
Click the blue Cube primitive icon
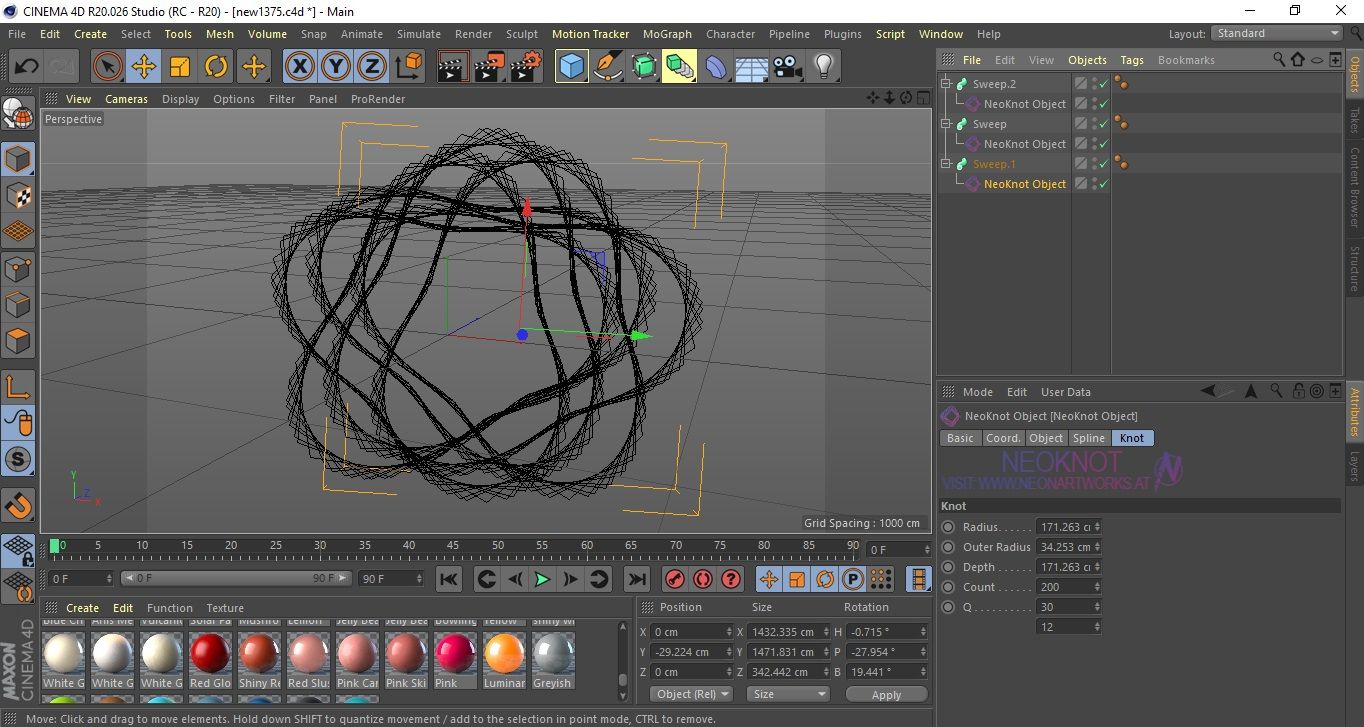click(571, 67)
